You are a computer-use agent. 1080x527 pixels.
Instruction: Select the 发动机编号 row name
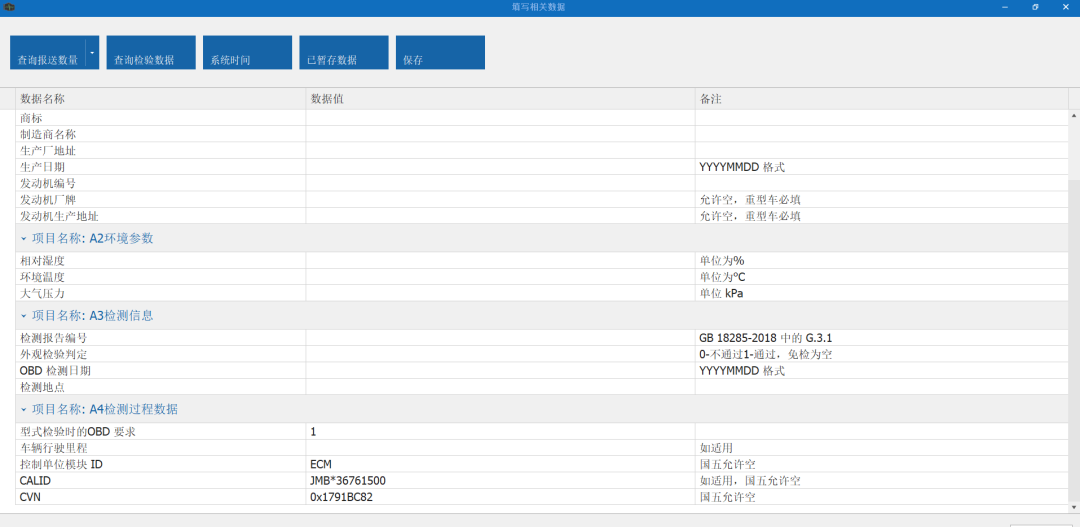point(48,183)
